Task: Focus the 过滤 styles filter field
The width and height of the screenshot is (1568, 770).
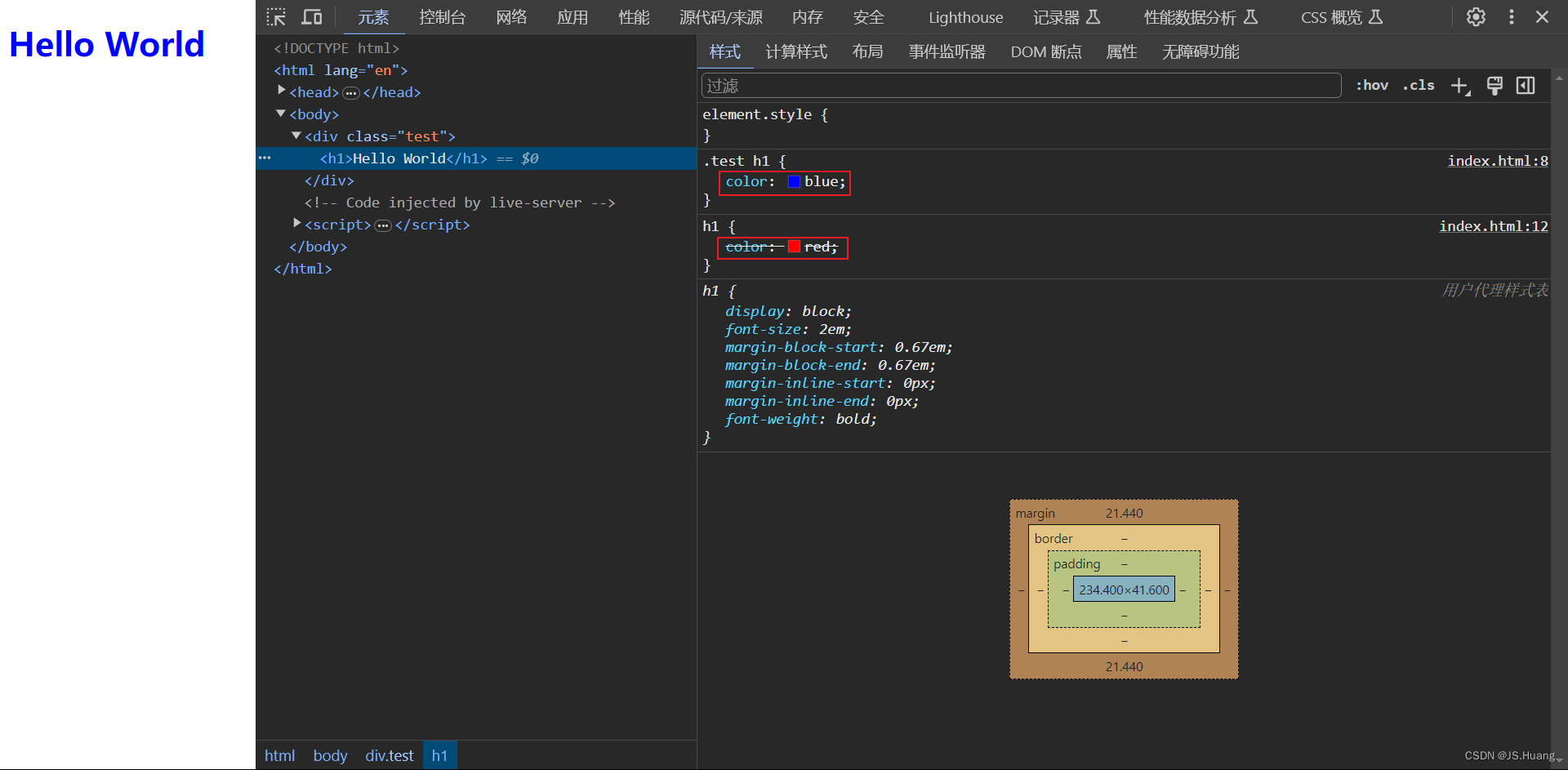Action: 1021,86
